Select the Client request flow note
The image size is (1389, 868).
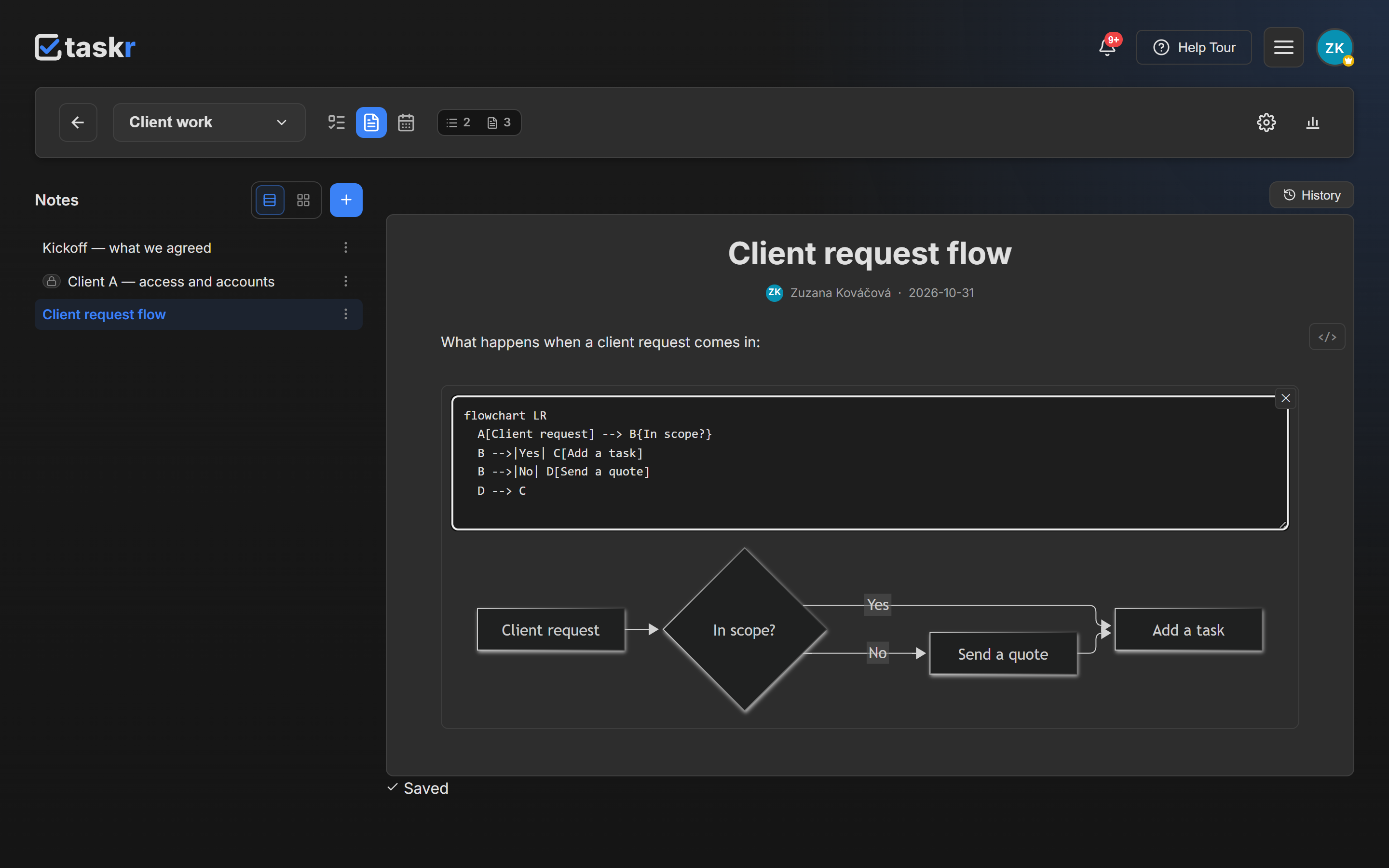(x=199, y=314)
